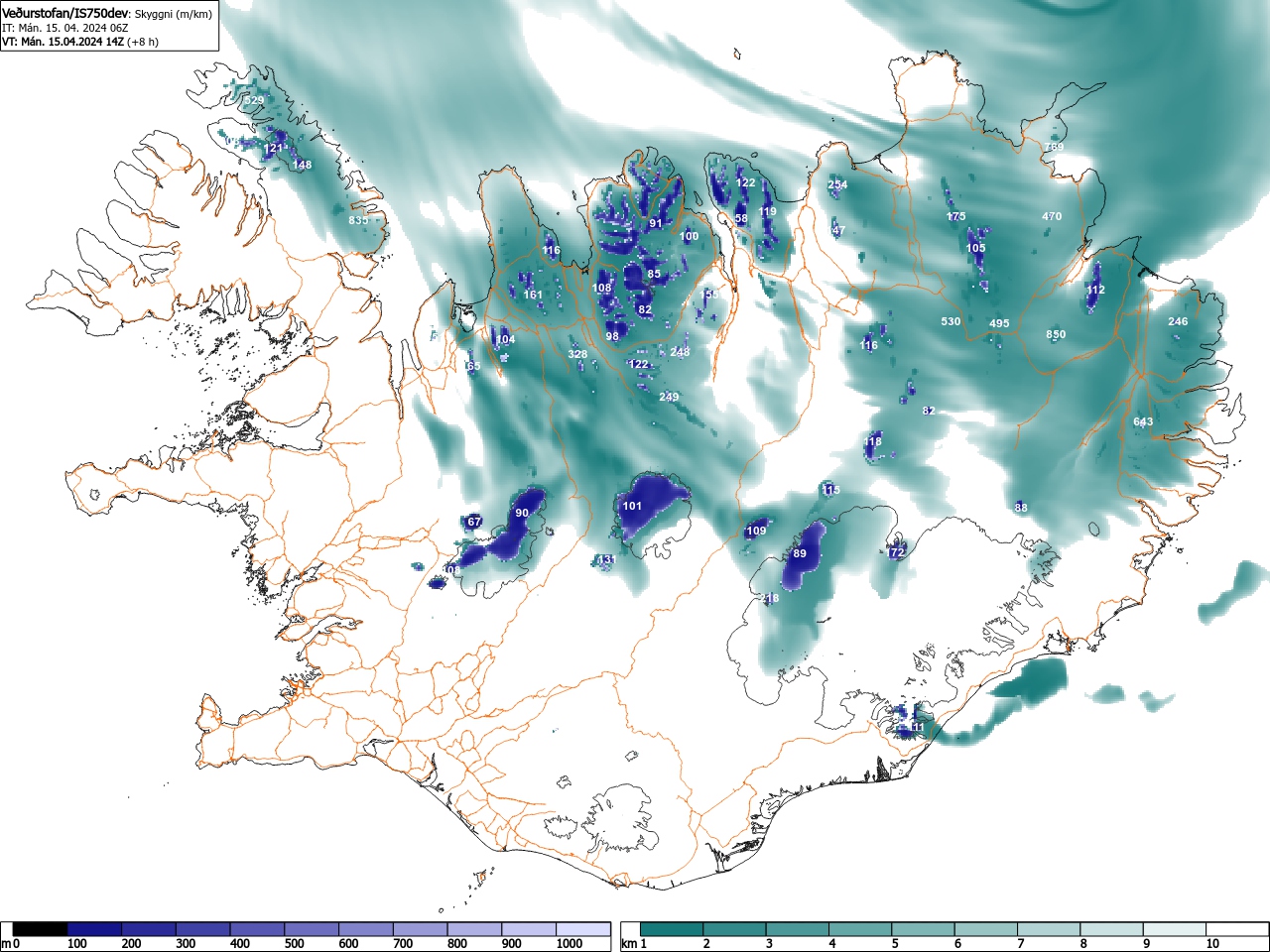Click the visibility value '90' on the glacier

pyautogui.click(x=522, y=513)
